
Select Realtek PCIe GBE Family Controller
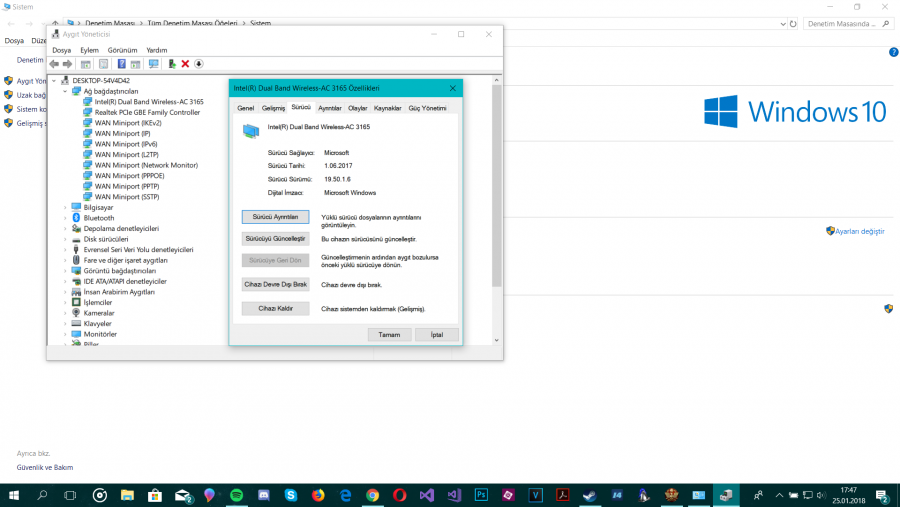click(x=147, y=112)
